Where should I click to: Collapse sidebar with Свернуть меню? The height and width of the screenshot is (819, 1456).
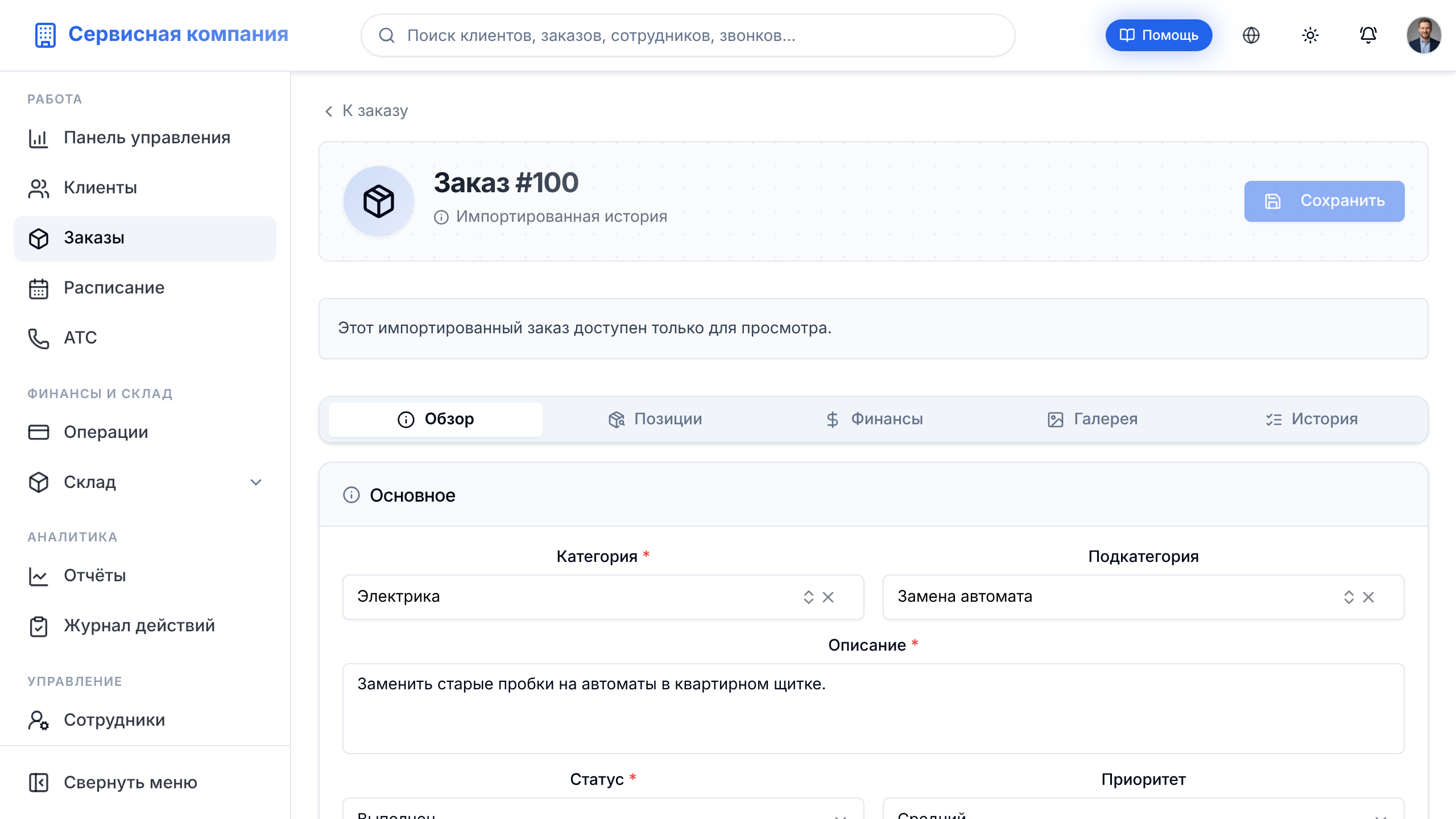coord(145,783)
